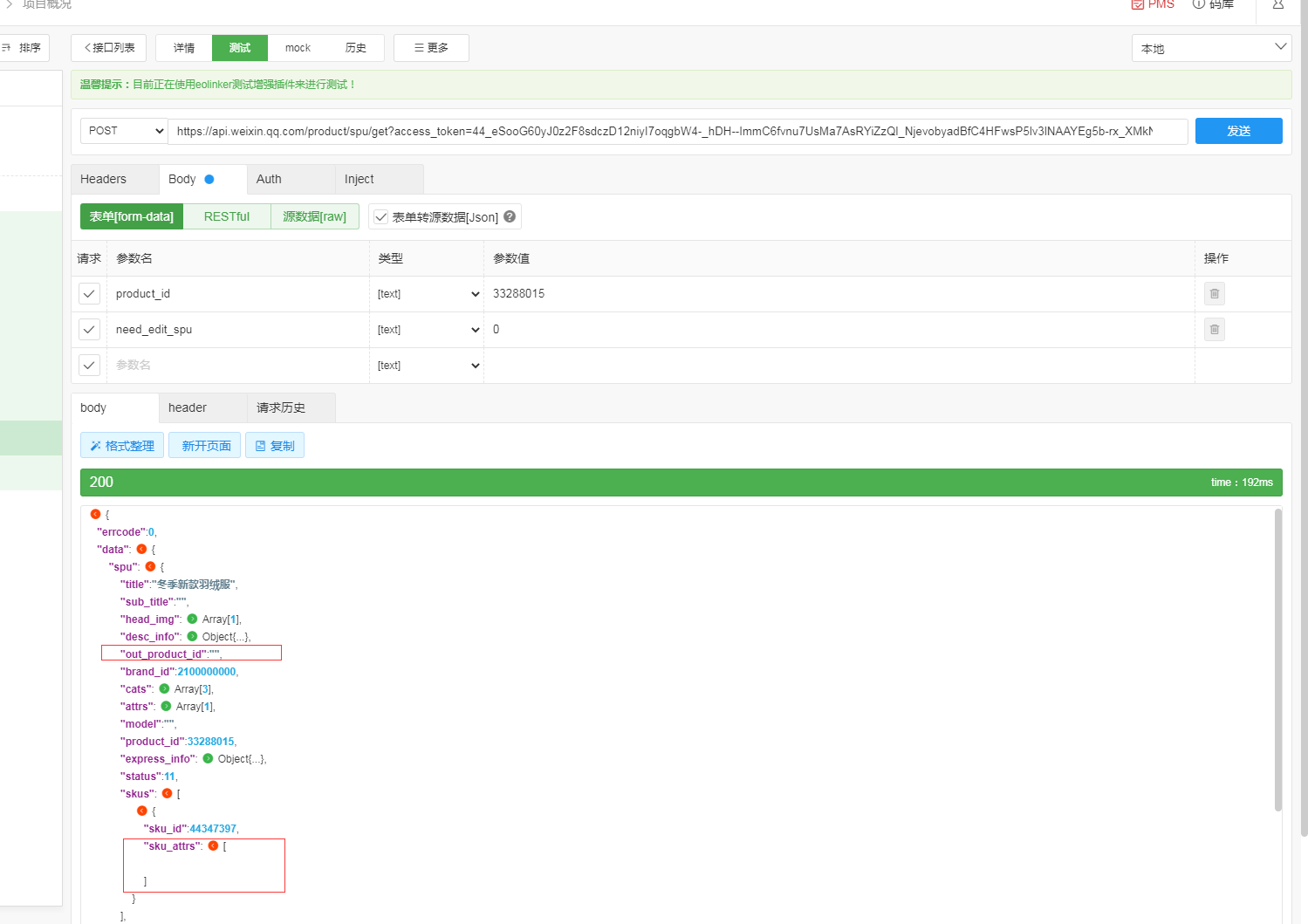Viewport: 1308px width, 924px height.
Task: Click trash icon for need_edit_spu row
Action: click(x=1214, y=330)
